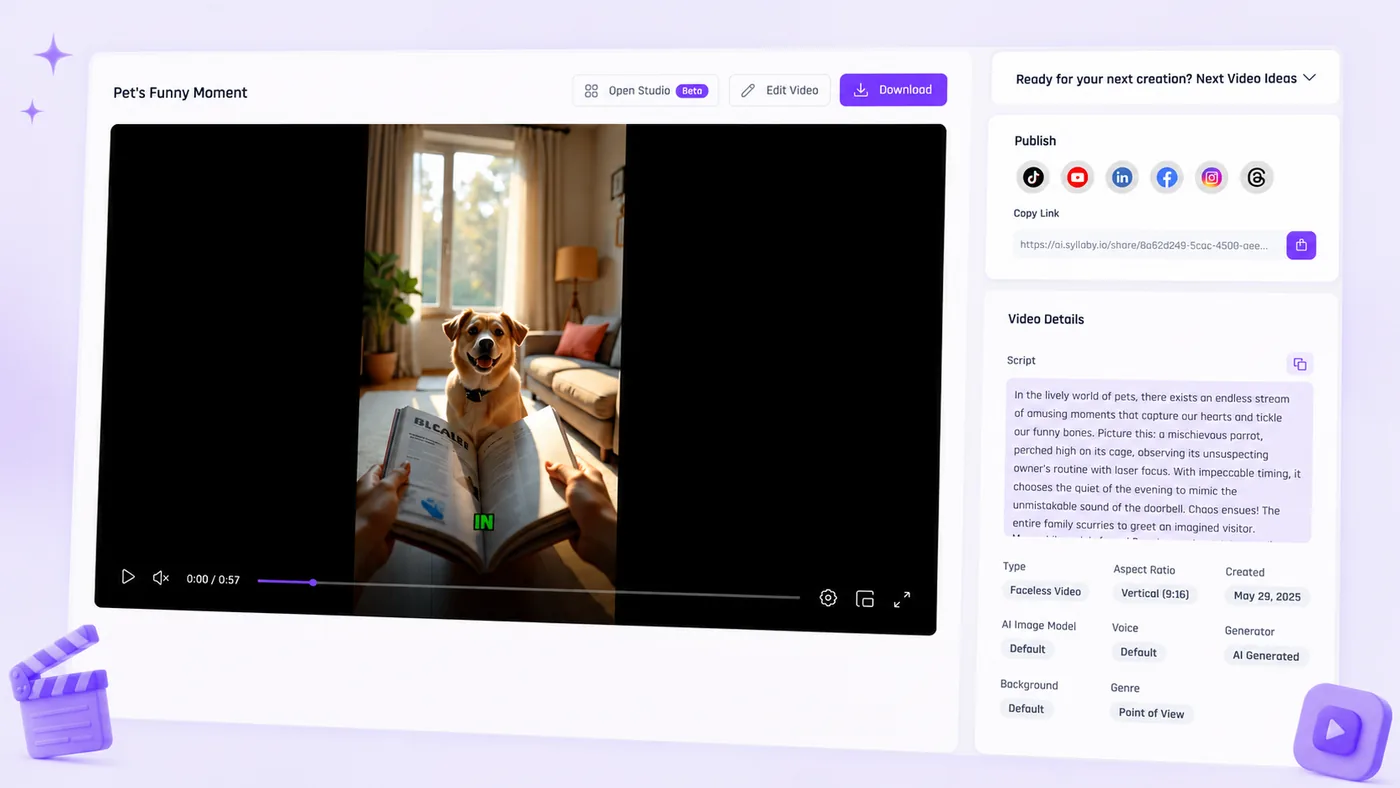Click the Edit Video button
Screen dimensions: 1400x788
click(779, 90)
